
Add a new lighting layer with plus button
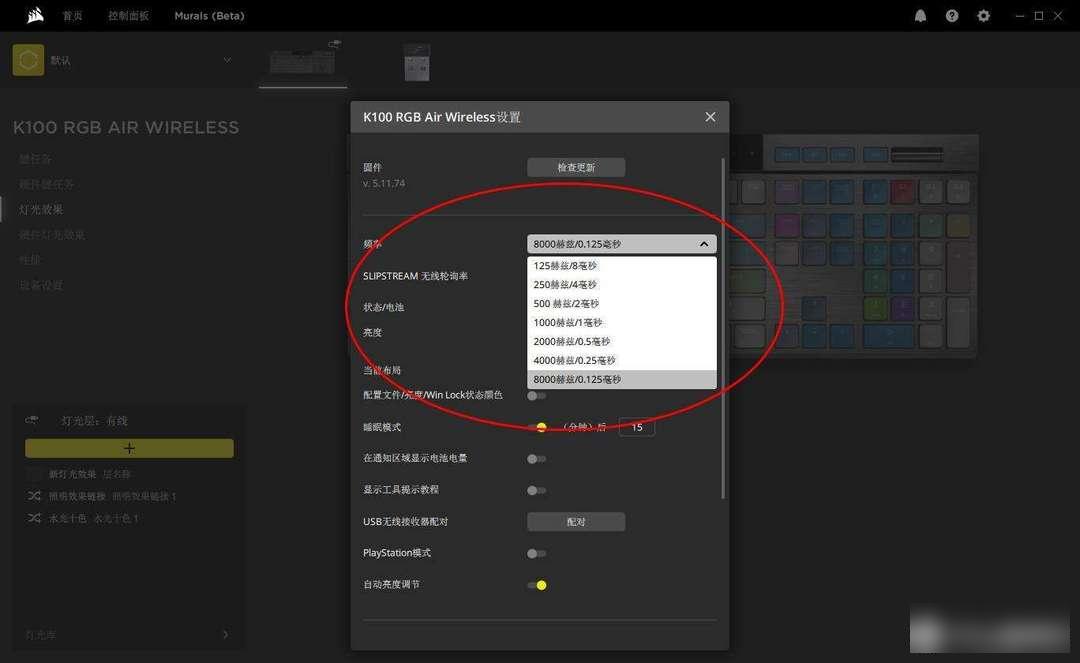tap(129, 448)
